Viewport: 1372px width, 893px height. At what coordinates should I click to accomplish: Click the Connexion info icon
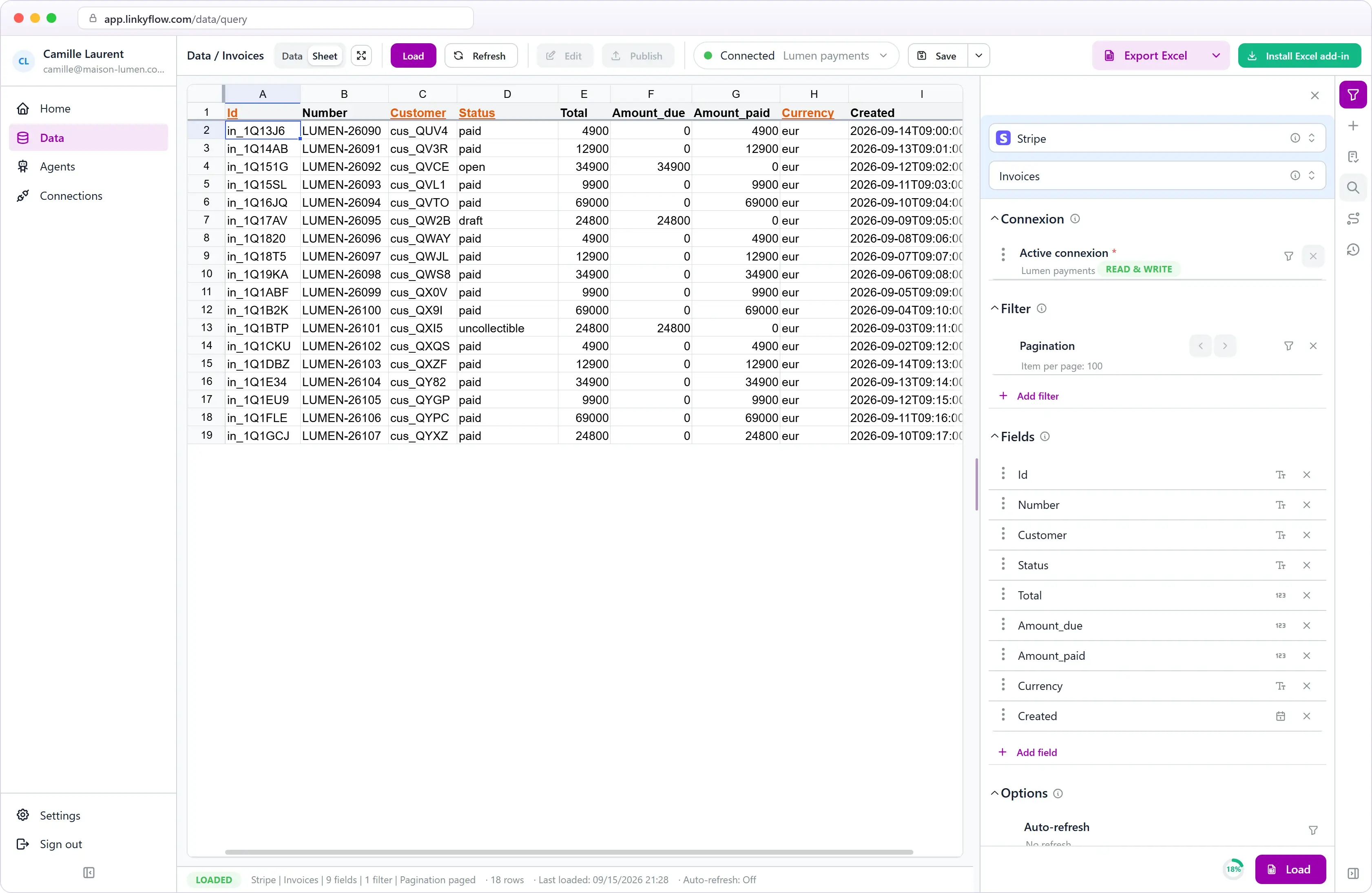pyautogui.click(x=1075, y=219)
